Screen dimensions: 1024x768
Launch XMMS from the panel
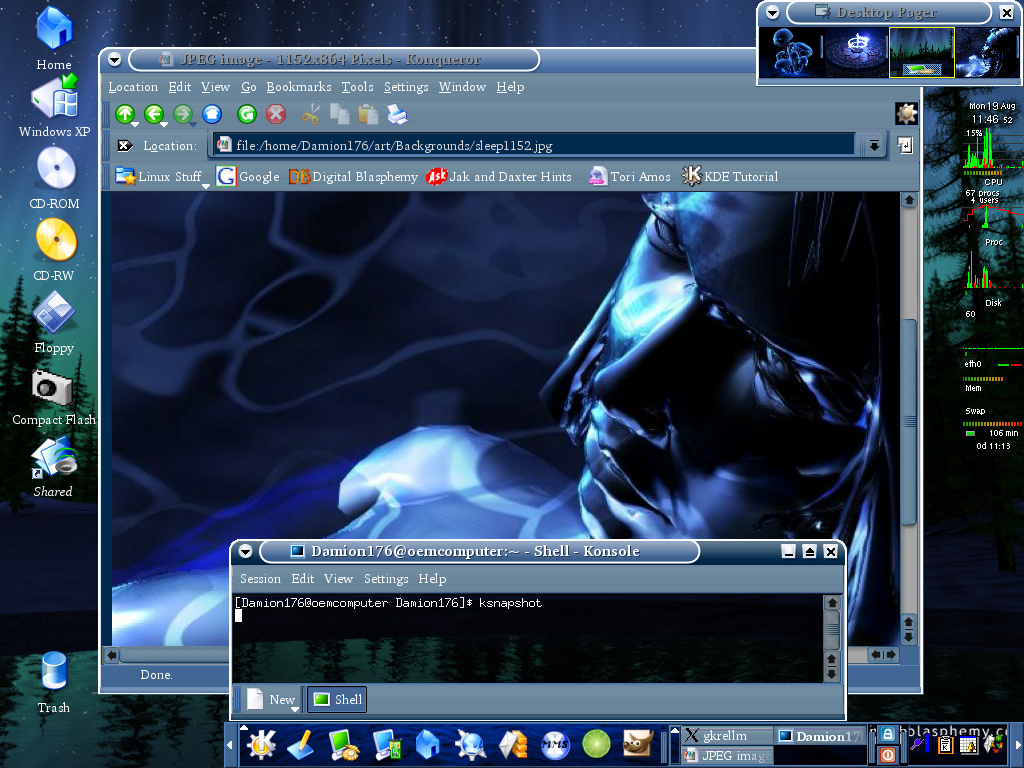[554, 744]
